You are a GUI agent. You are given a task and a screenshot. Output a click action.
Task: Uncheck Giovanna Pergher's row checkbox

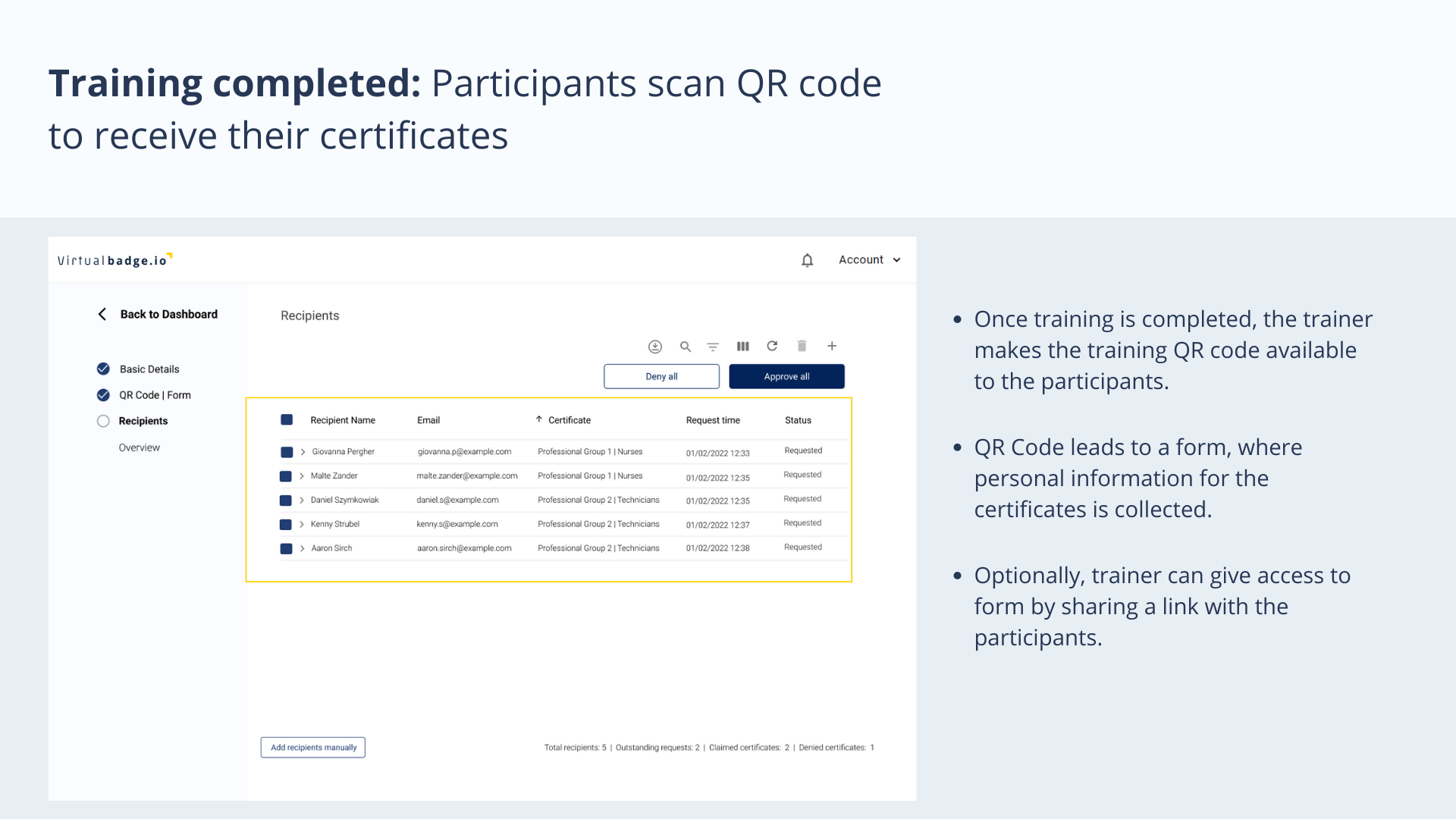(287, 452)
